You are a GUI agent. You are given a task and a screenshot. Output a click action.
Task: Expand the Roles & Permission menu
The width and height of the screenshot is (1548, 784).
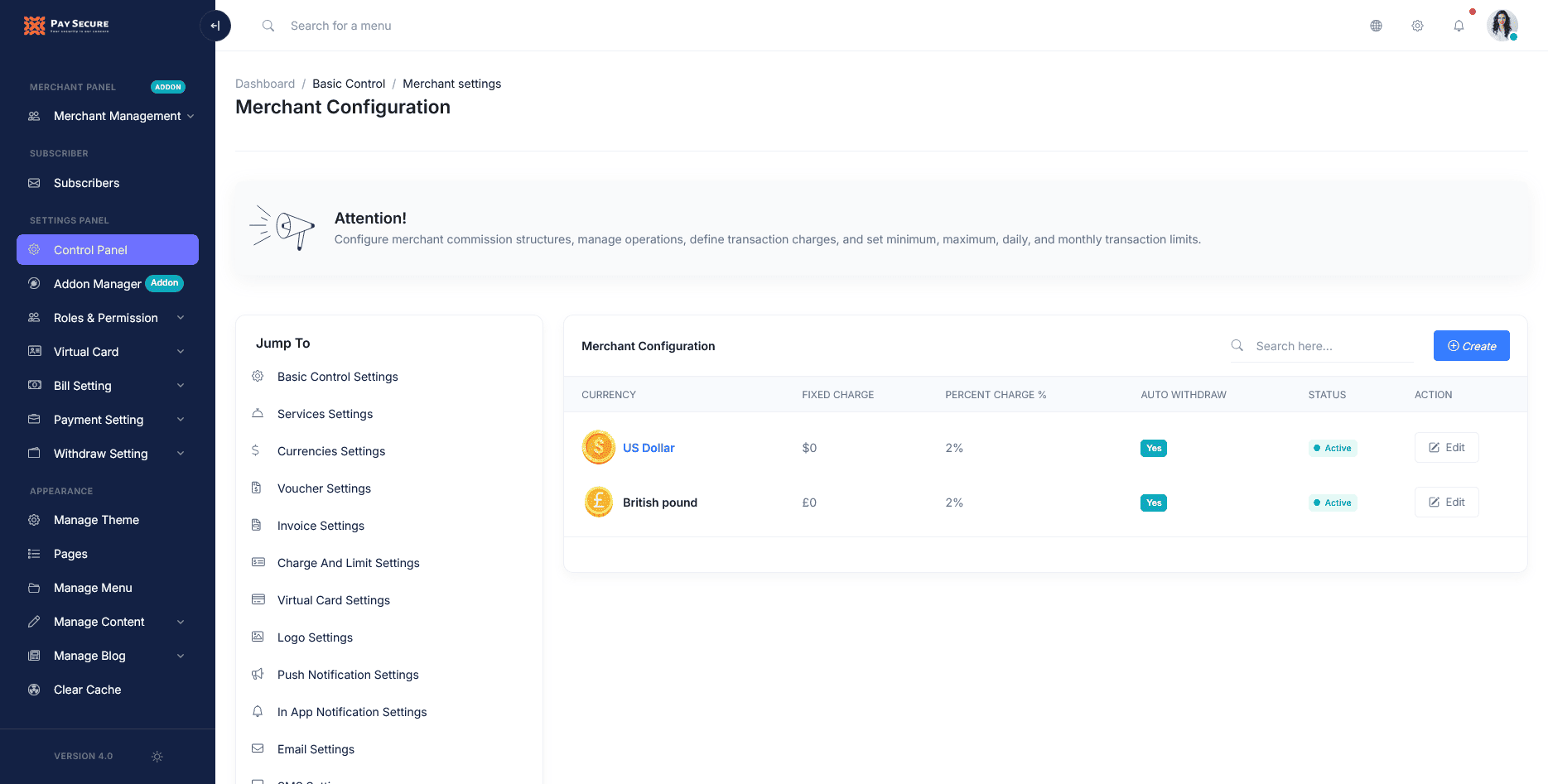pos(105,317)
